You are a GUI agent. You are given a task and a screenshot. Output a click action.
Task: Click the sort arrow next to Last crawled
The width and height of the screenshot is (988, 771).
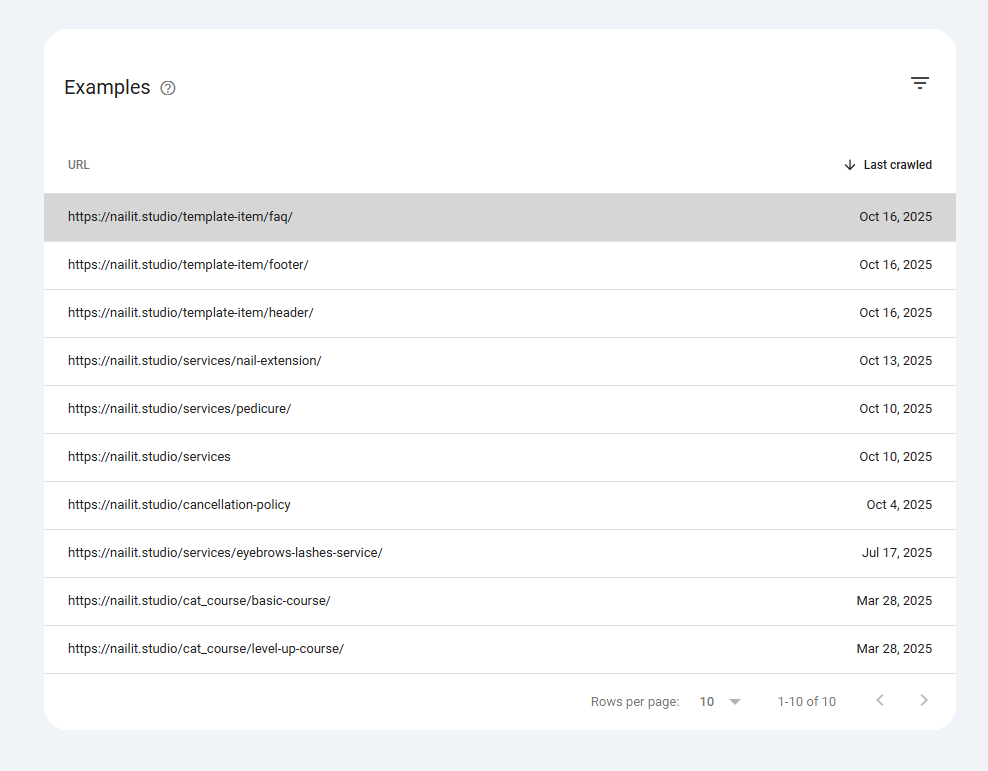pyautogui.click(x=850, y=165)
